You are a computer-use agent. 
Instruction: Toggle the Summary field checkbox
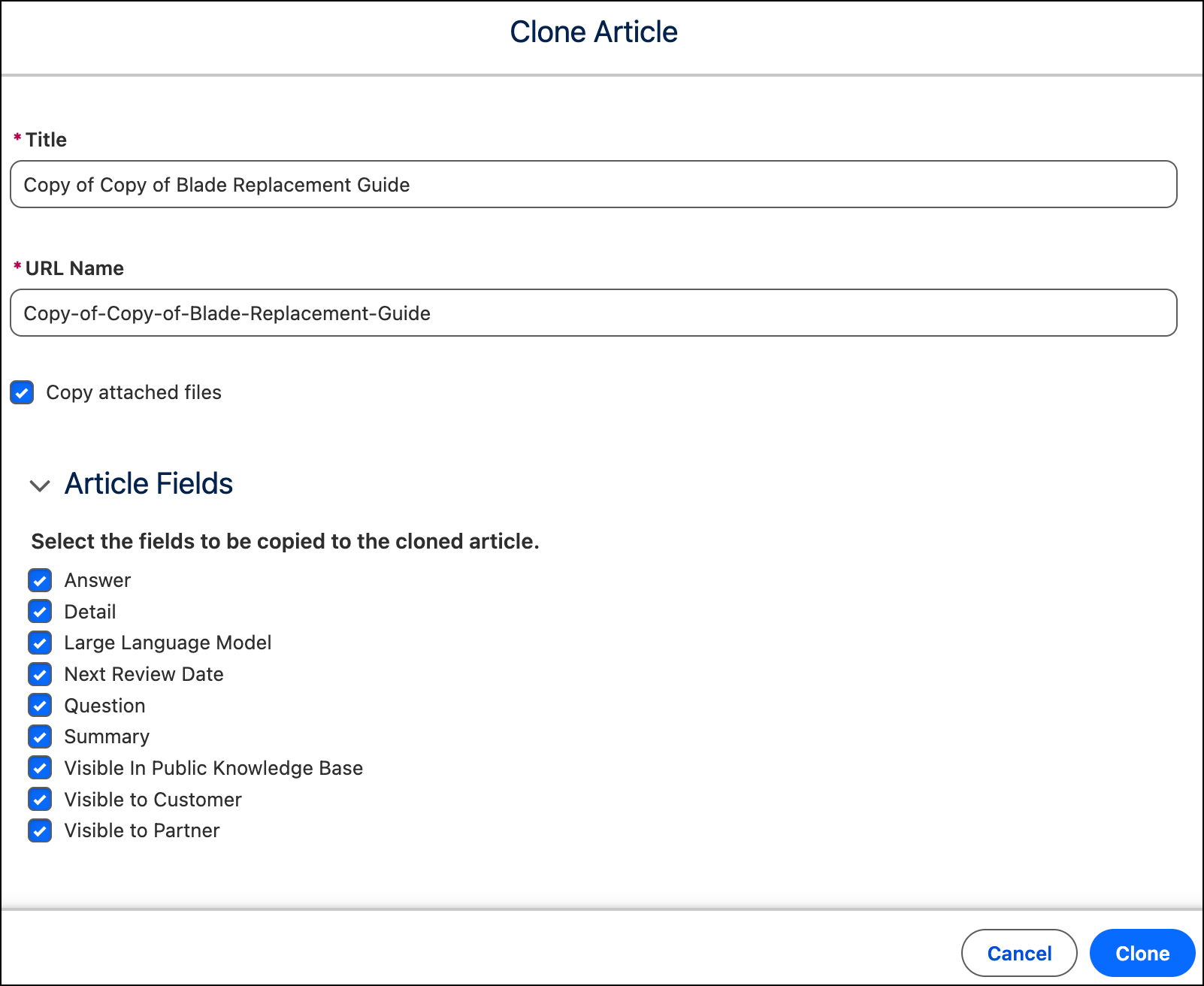pyautogui.click(x=40, y=736)
